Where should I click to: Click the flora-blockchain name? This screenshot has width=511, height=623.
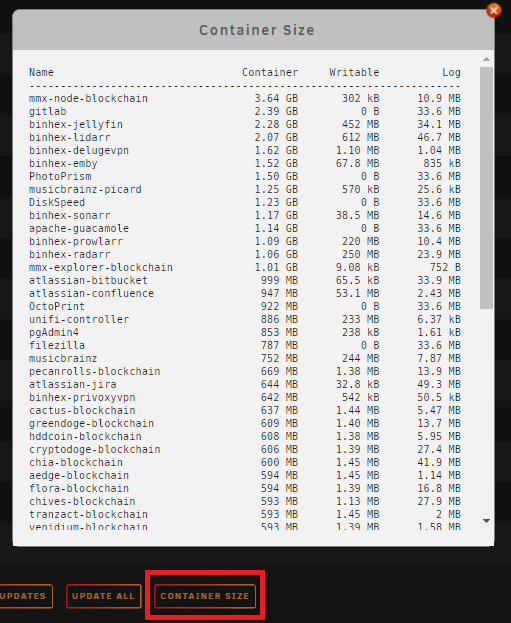click(x=79, y=488)
